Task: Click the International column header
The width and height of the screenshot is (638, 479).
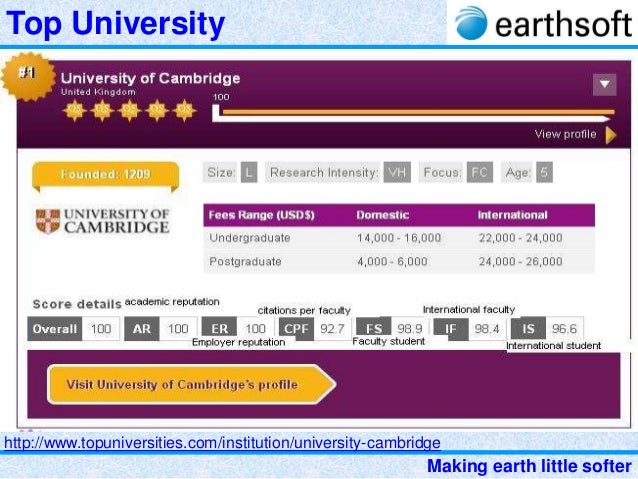Action: pos(512,215)
